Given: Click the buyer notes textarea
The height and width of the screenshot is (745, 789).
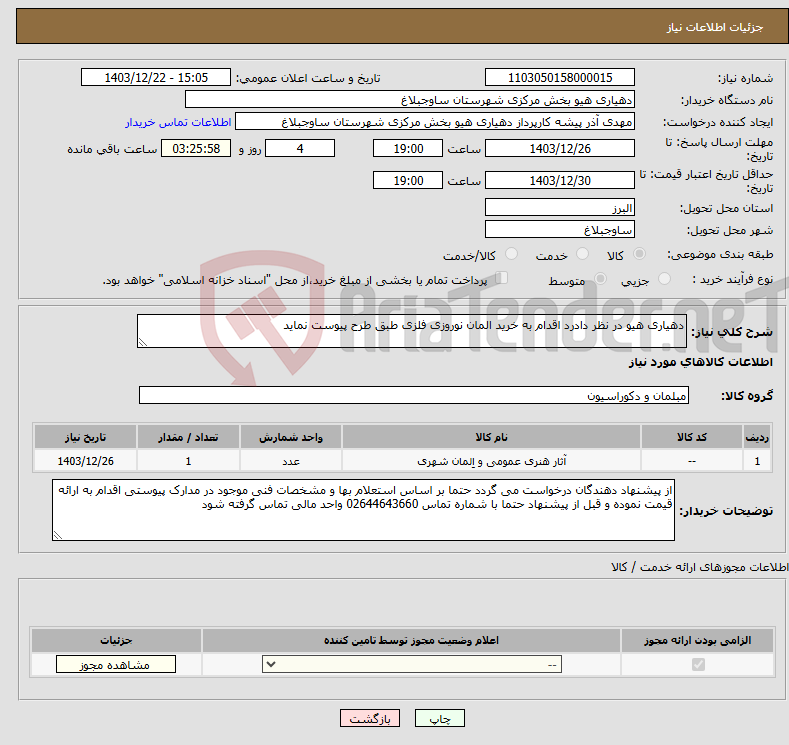Looking at the screenshot, I should tap(363, 510).
